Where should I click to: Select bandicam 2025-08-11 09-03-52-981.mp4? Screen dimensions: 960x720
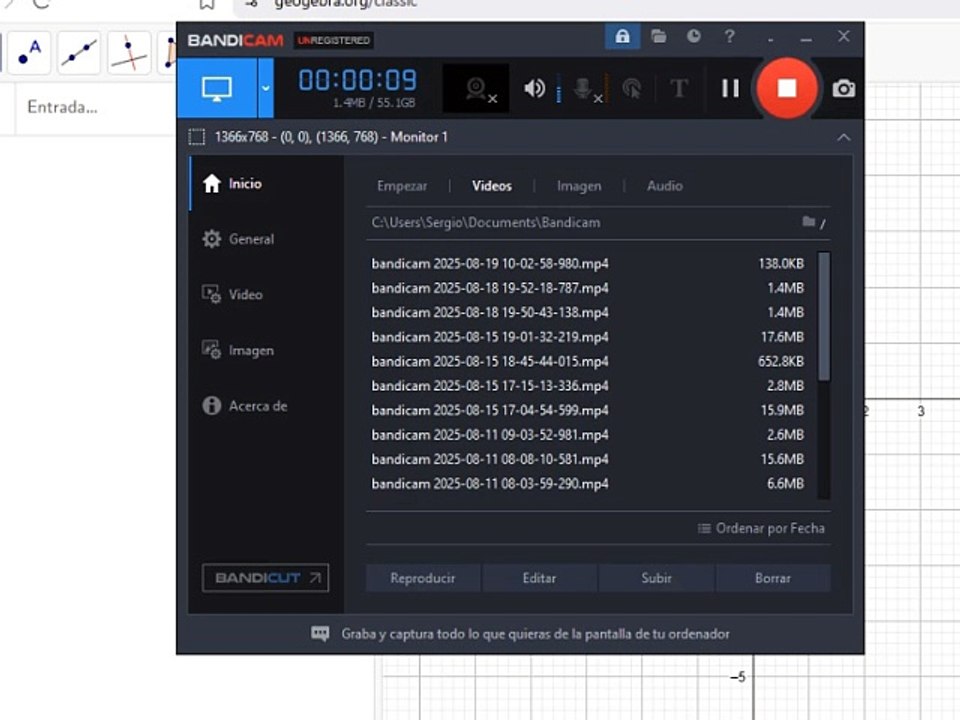coord(588,435)
